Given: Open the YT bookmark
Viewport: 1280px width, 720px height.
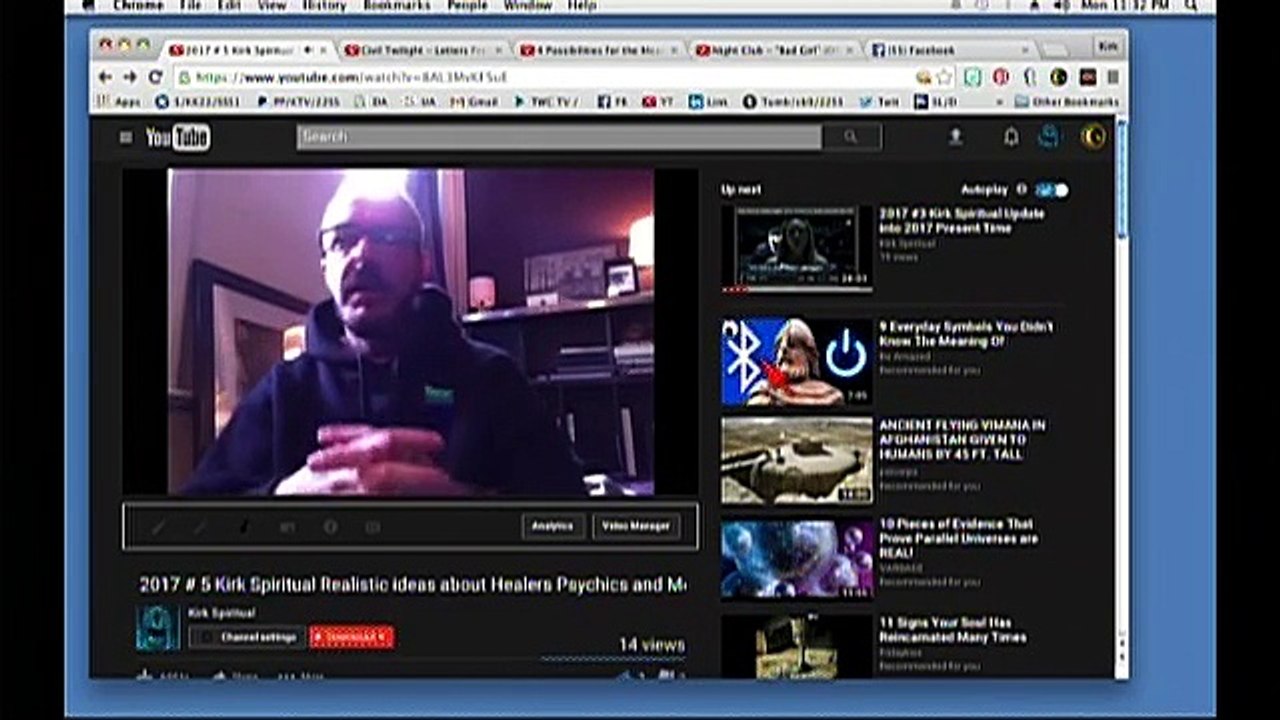Looking at the screenshot, I should point(658,102).
